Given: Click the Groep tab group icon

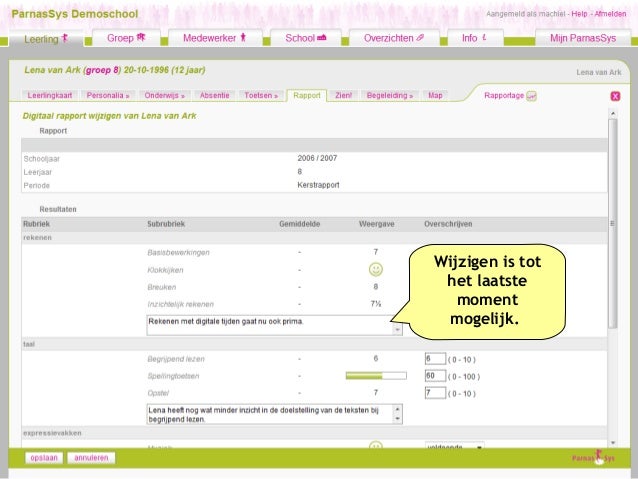Looking at the screenshot, I should pyautogui.click(x=141, y=37).
